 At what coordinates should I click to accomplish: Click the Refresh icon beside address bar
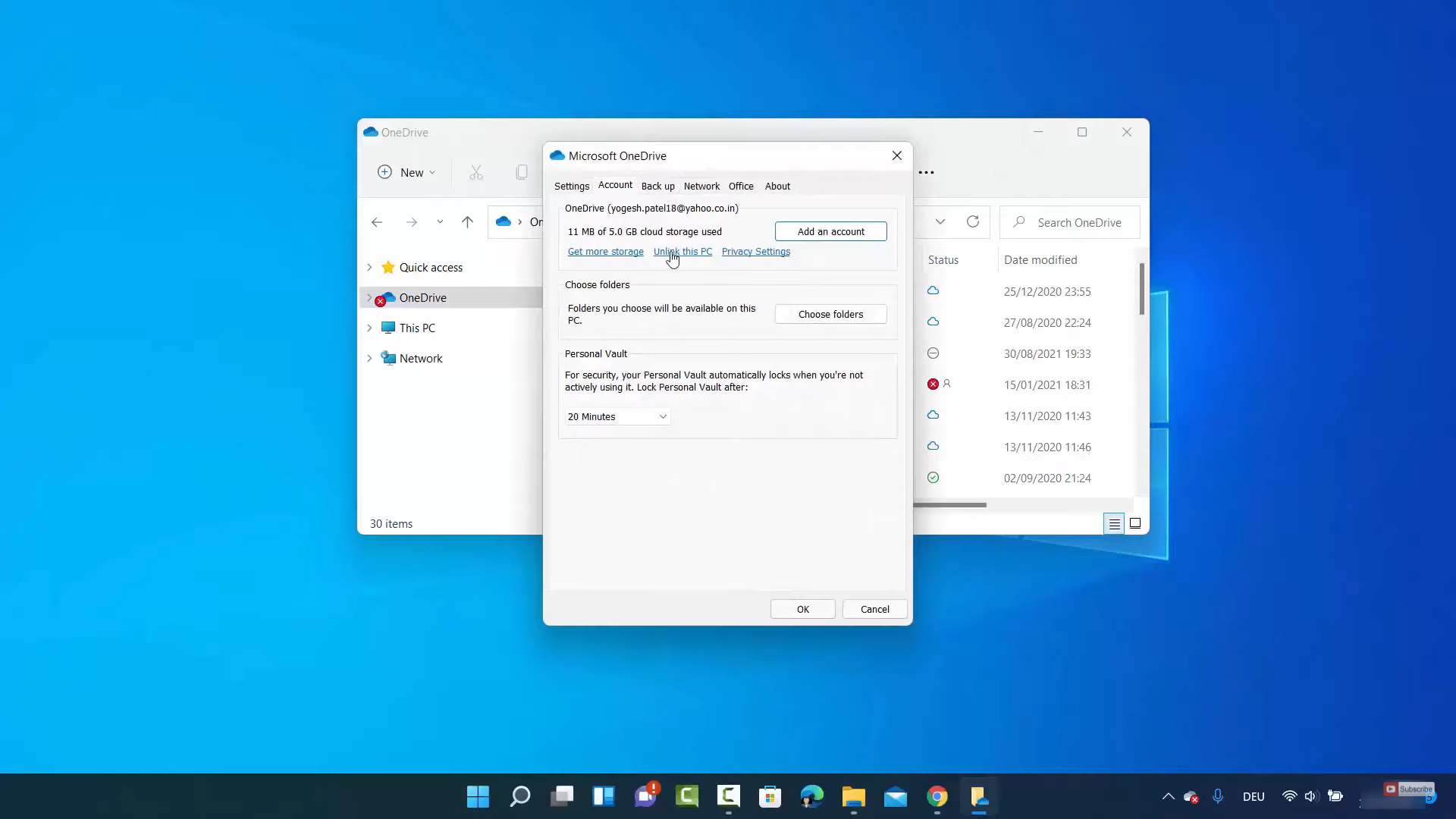[x=973, y=222]
